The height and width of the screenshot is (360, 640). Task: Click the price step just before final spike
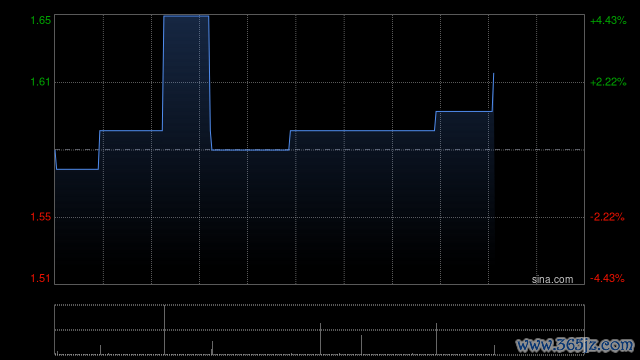coord(464,111)
